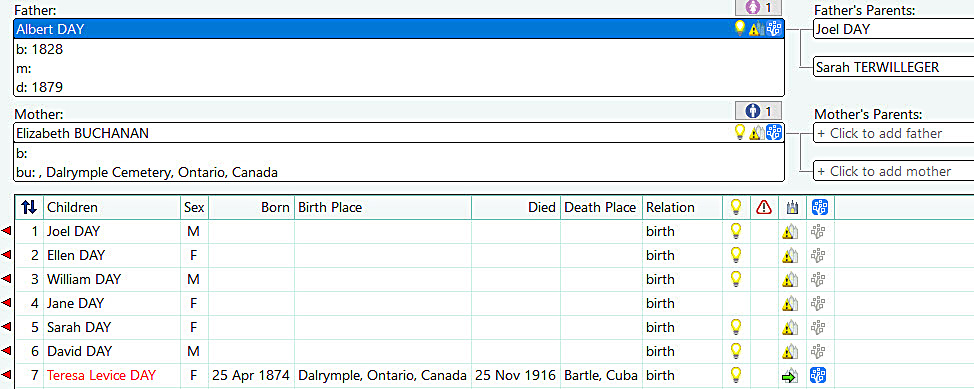
Task: Click the temple icon in Jane DAY's row
Action: click(x=789, y=304)
